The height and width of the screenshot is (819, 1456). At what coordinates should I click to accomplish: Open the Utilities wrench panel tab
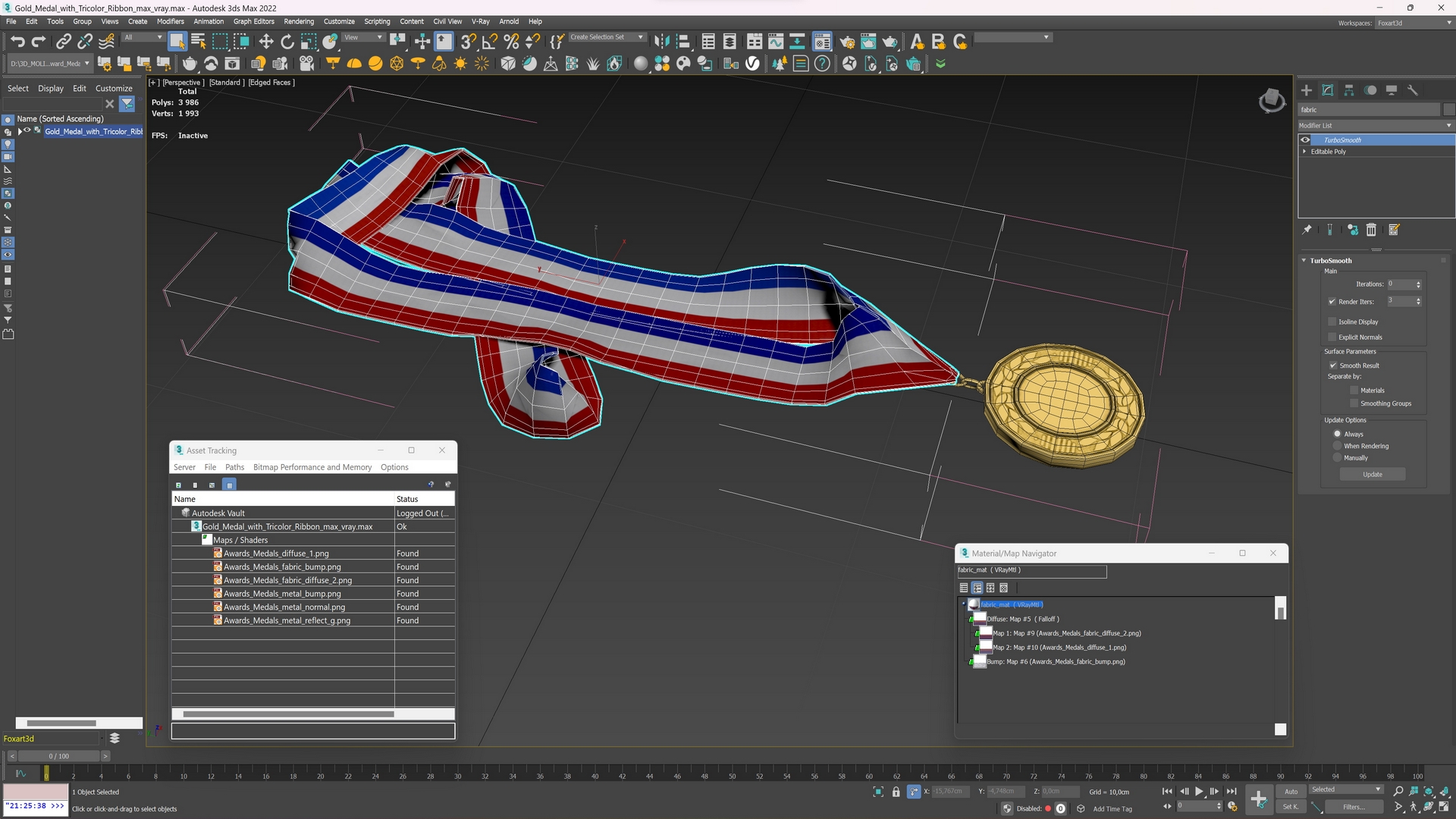pyautogui.click(x=1413, y=90)
